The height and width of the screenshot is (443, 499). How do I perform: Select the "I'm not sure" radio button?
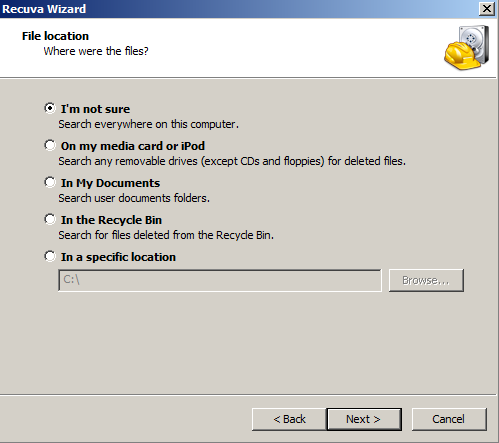coord(50,108)
